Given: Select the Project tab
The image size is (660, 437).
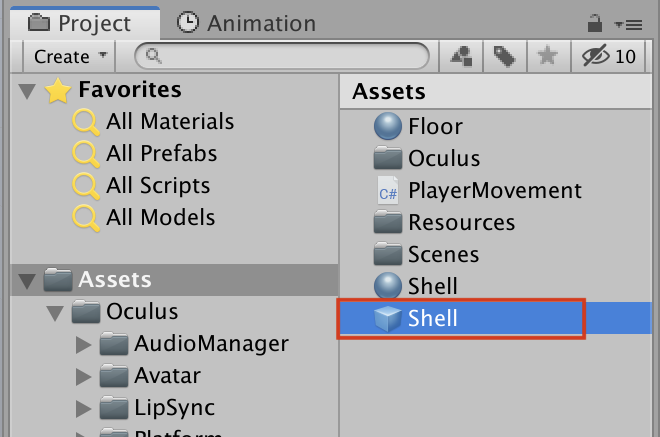Looking at the screenshot, I should pyautogui.click(x=80, y=22).
